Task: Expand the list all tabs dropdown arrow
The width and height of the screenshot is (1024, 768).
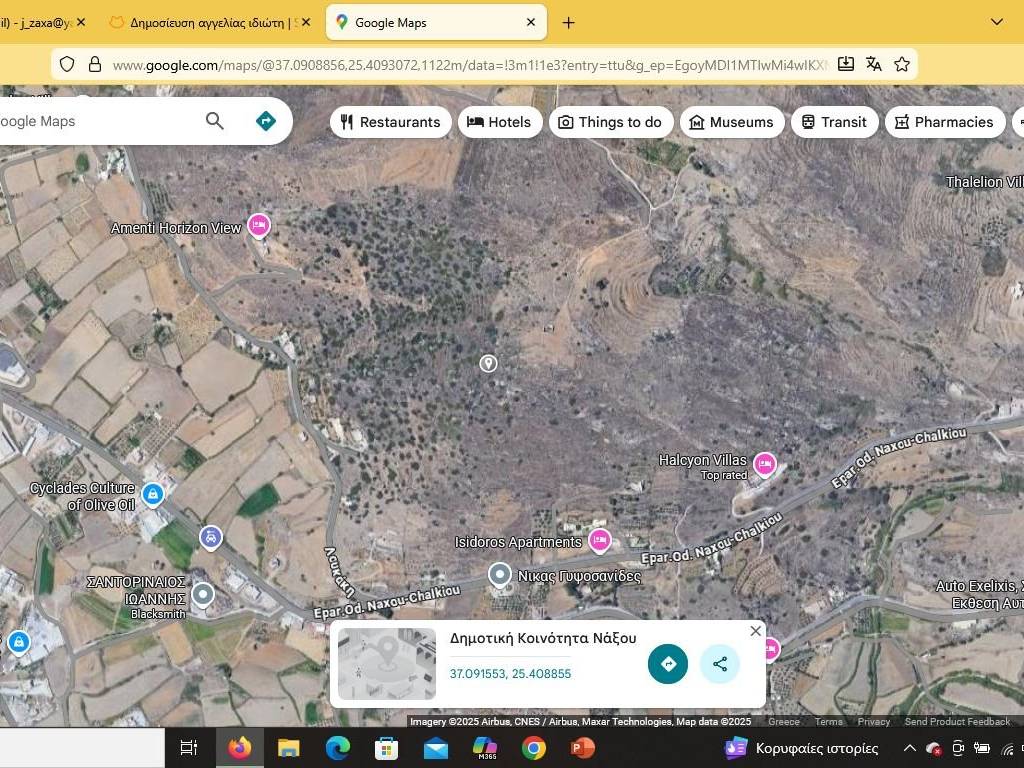Action: tap(997, 22)
